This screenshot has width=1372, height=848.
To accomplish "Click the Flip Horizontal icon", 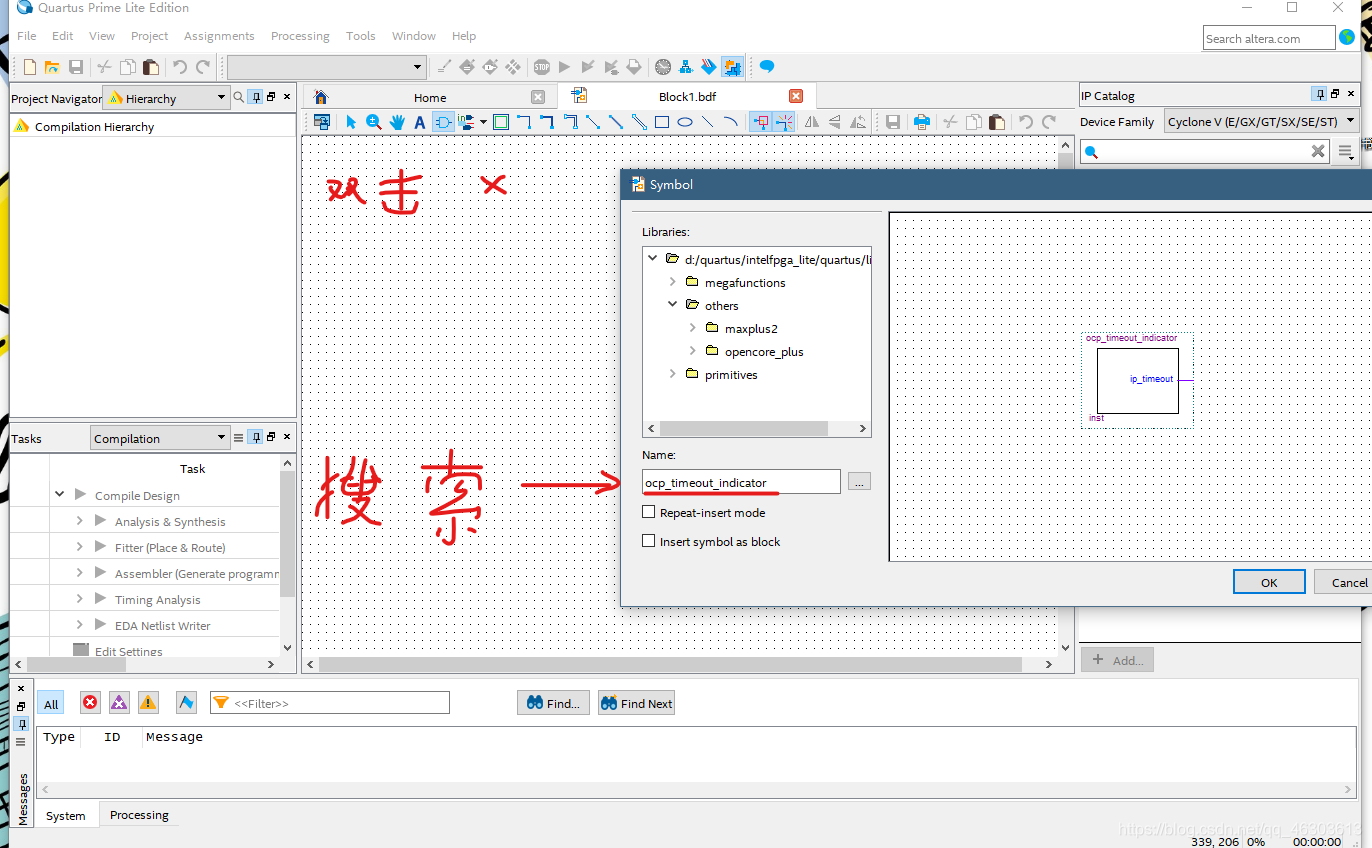I will [x=811, y=122].
